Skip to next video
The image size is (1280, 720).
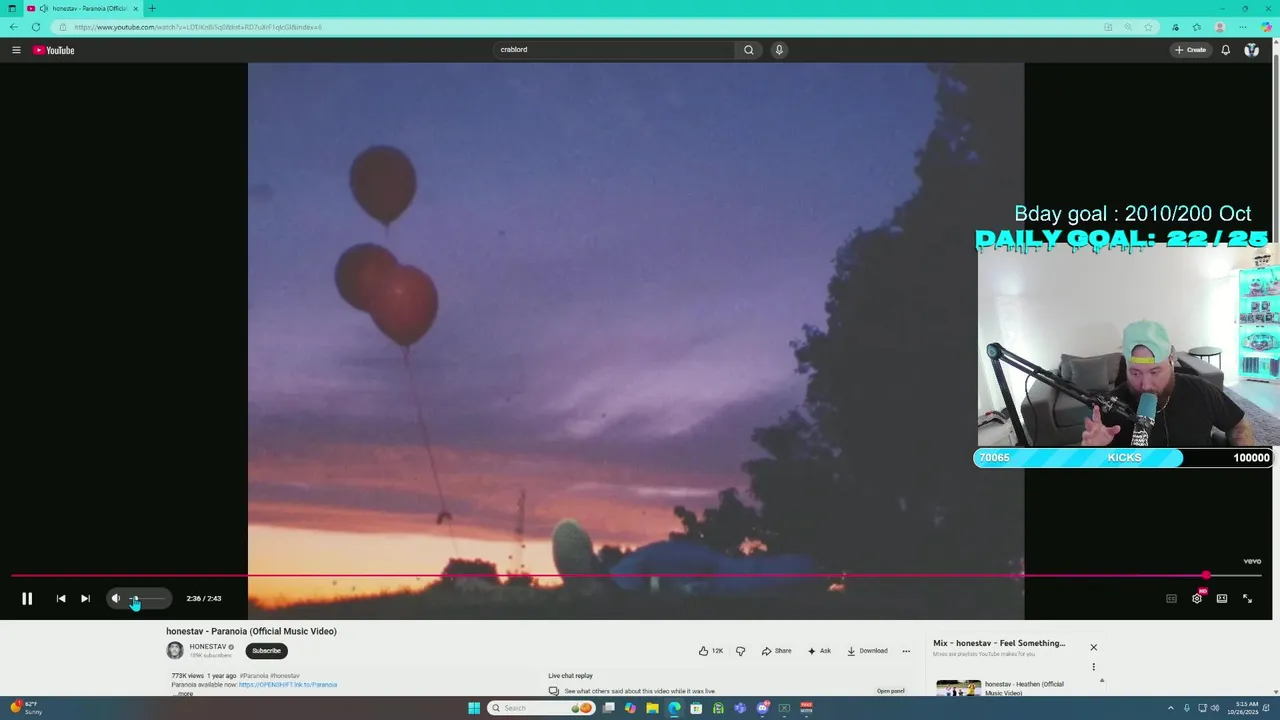click(85, 598)
